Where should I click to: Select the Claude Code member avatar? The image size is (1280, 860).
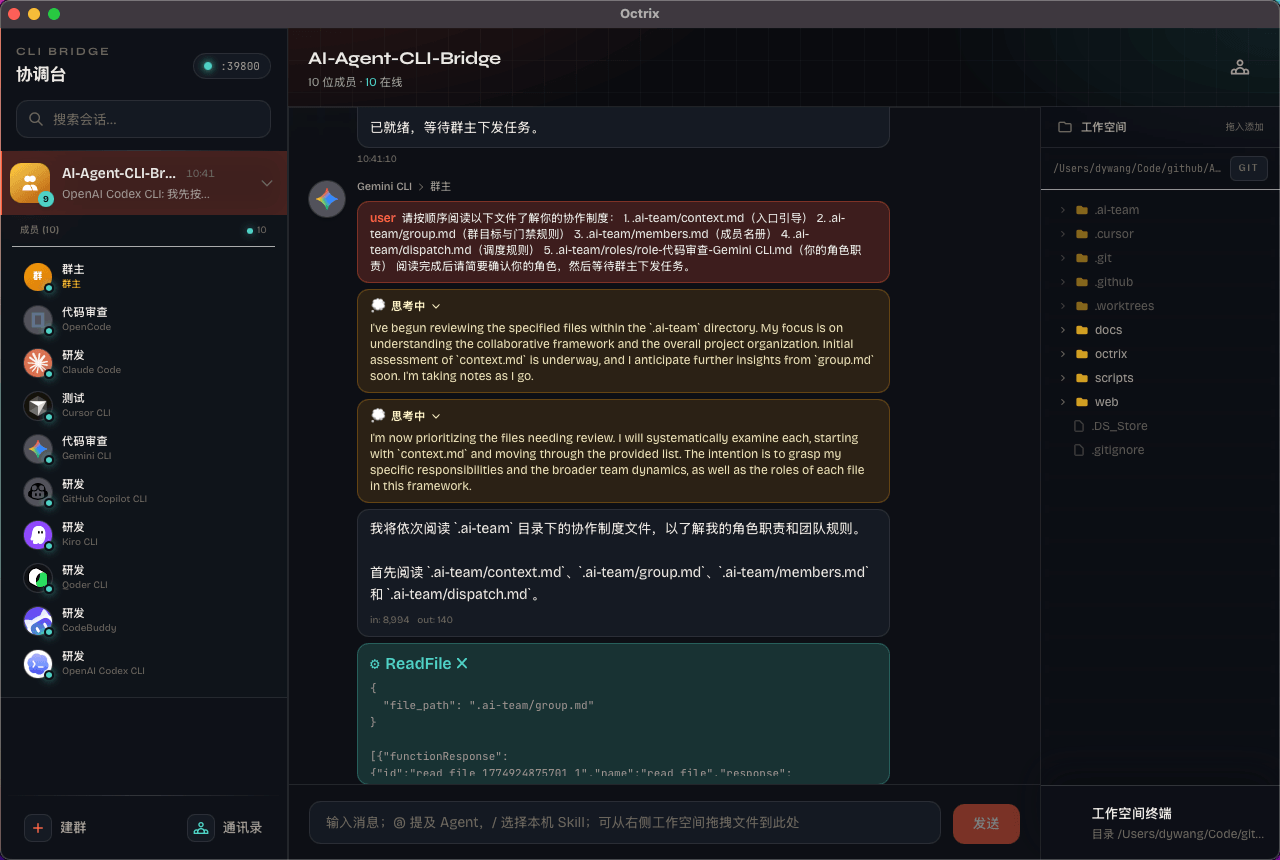[x=38, y=363]
